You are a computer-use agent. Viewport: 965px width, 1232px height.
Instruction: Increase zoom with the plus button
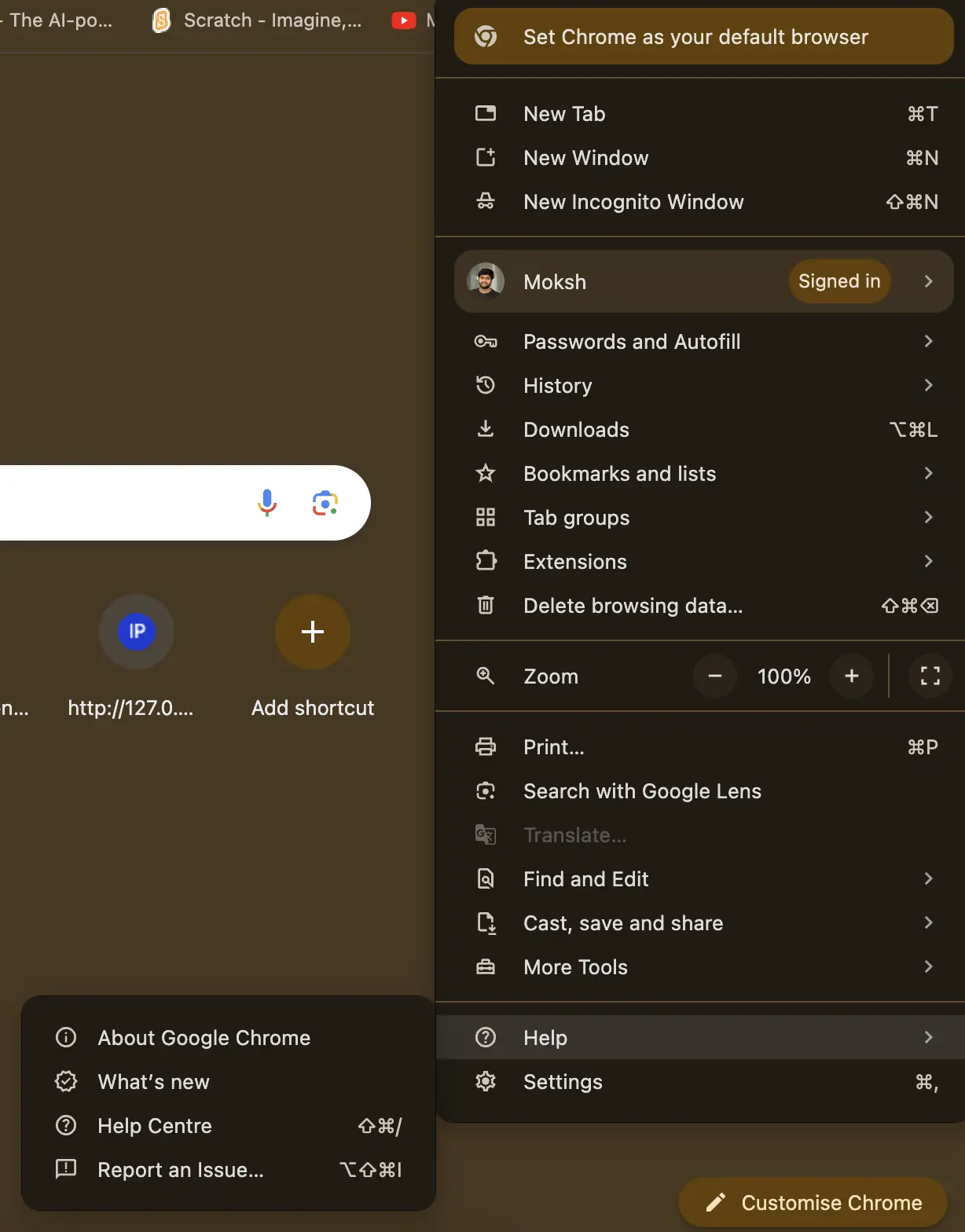tap(852, 676)
